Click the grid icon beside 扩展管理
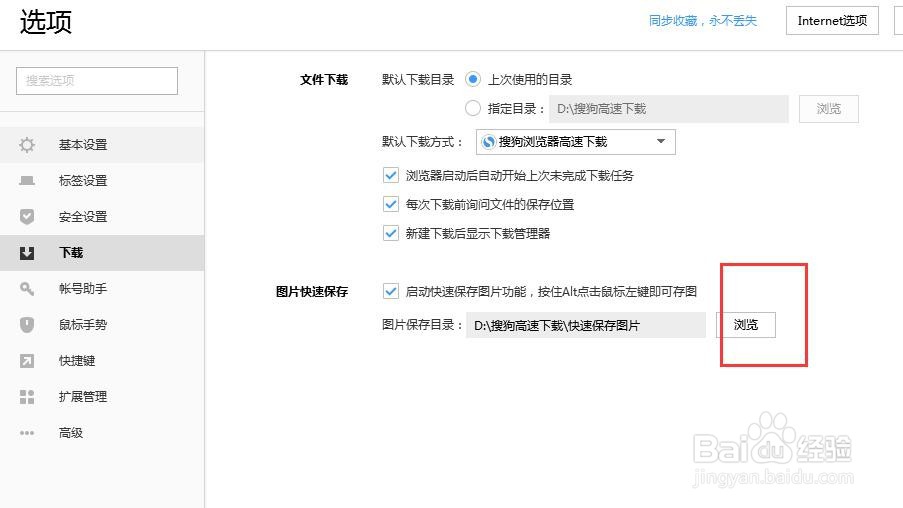Viewport: 903px width, 508px height. (27, 397)
